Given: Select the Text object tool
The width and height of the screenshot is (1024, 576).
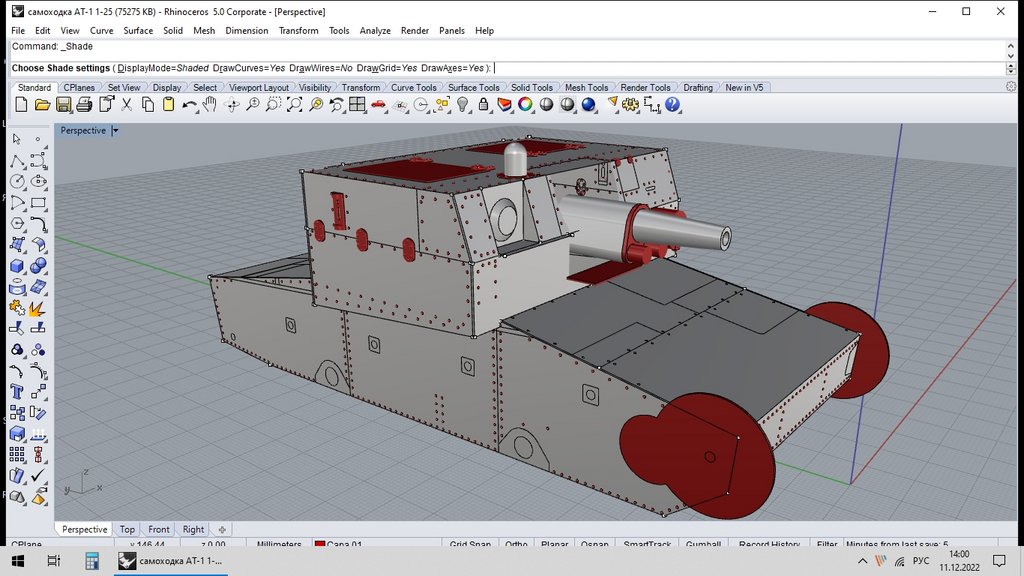Looking at the screenshot, I should (17, 391).
